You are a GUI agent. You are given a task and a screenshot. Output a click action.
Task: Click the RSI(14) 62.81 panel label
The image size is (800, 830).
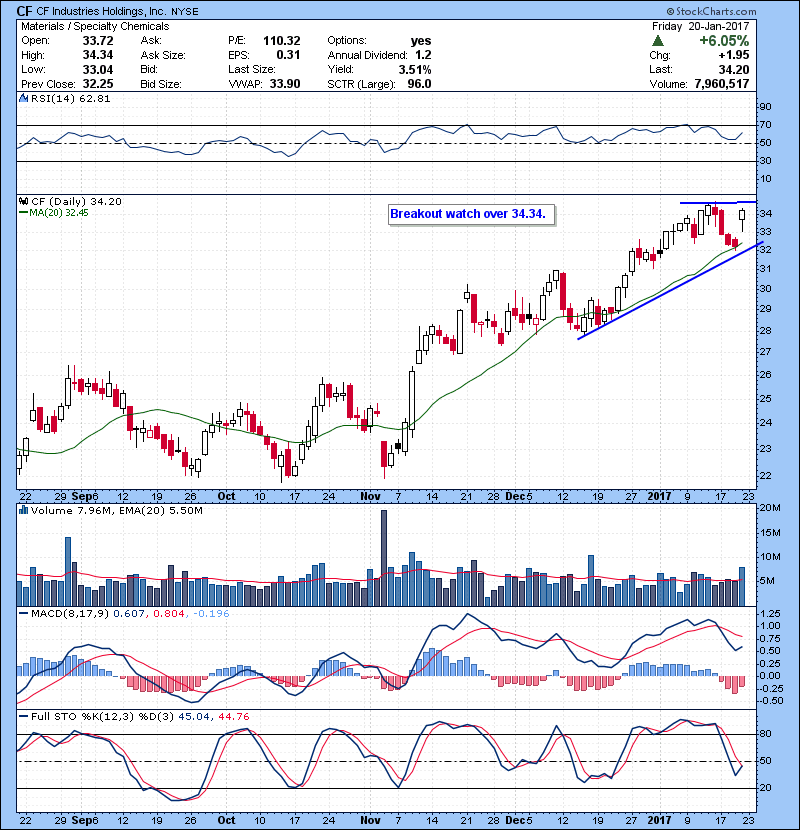(70, 98)
